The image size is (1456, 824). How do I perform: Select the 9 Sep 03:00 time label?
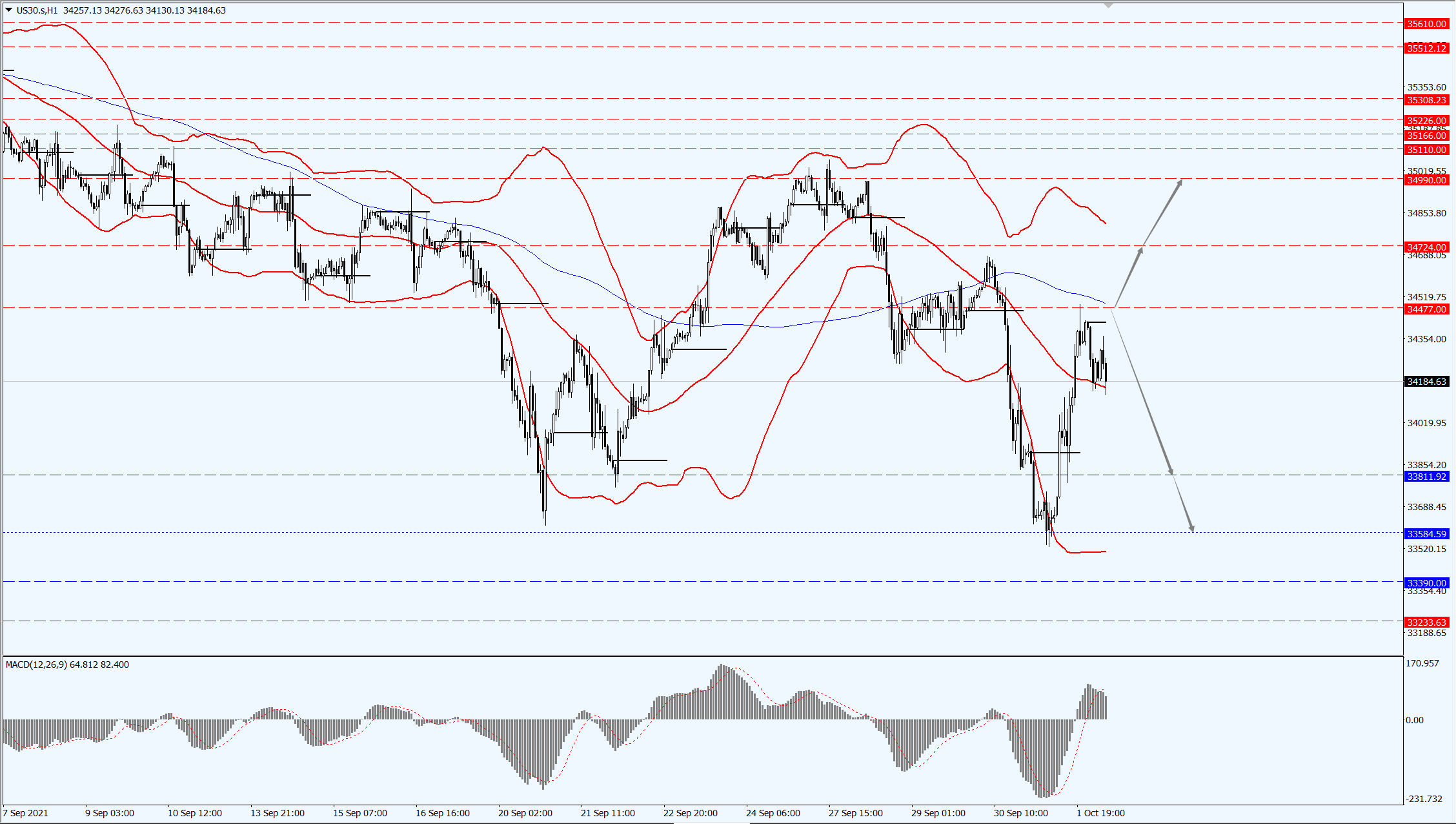point(110,813)
